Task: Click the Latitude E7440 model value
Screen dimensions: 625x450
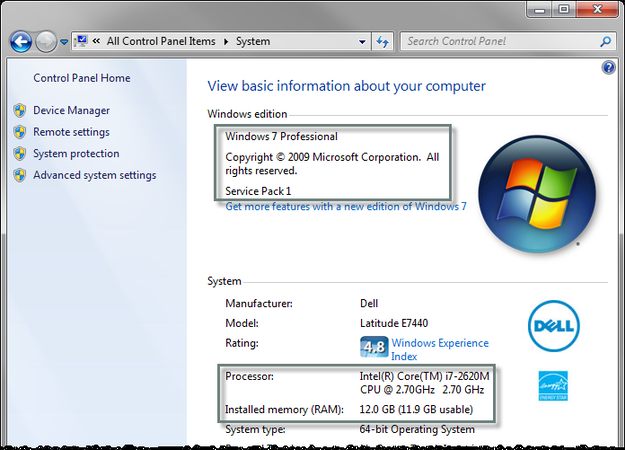Action: [394, 323]
